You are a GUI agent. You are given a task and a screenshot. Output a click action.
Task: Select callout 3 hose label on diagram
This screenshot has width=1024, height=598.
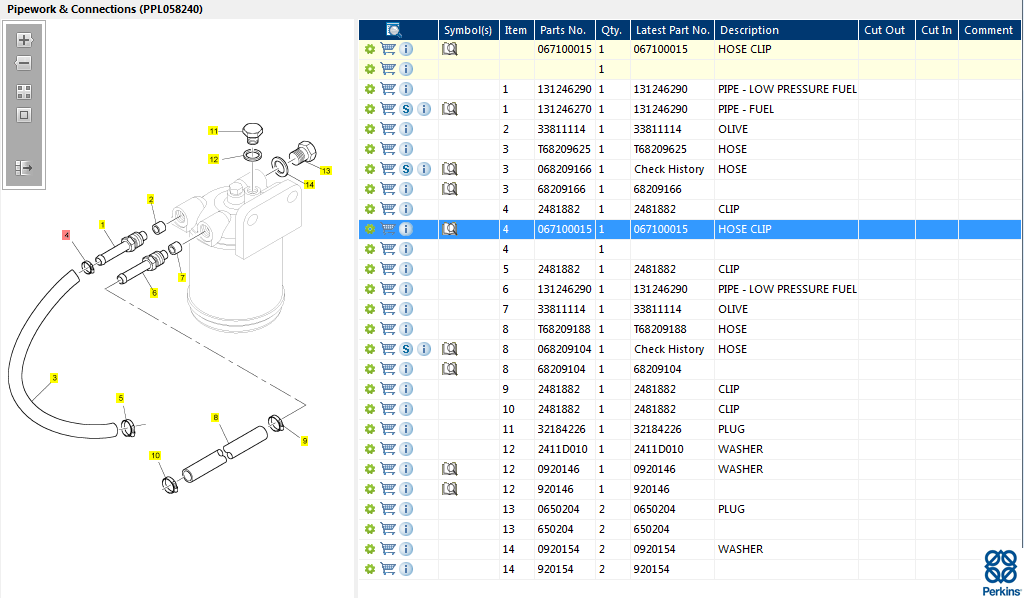pos(54,377)
